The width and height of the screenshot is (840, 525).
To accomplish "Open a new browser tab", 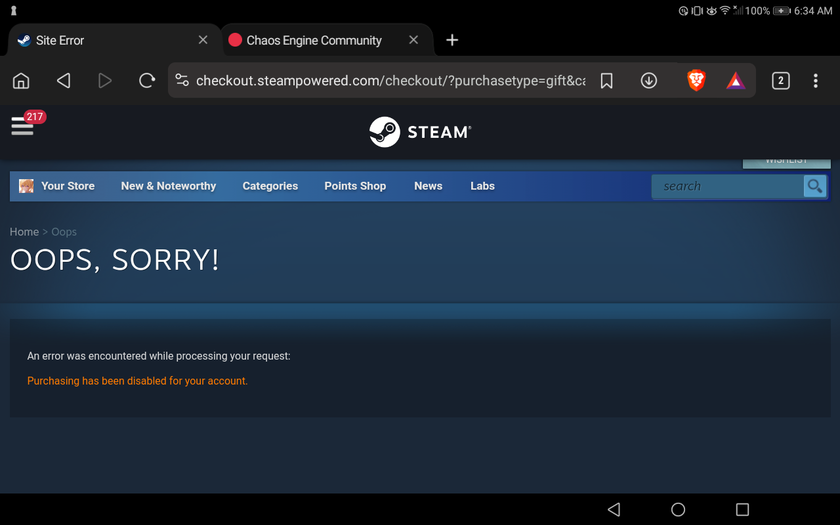I will [452, 40].
